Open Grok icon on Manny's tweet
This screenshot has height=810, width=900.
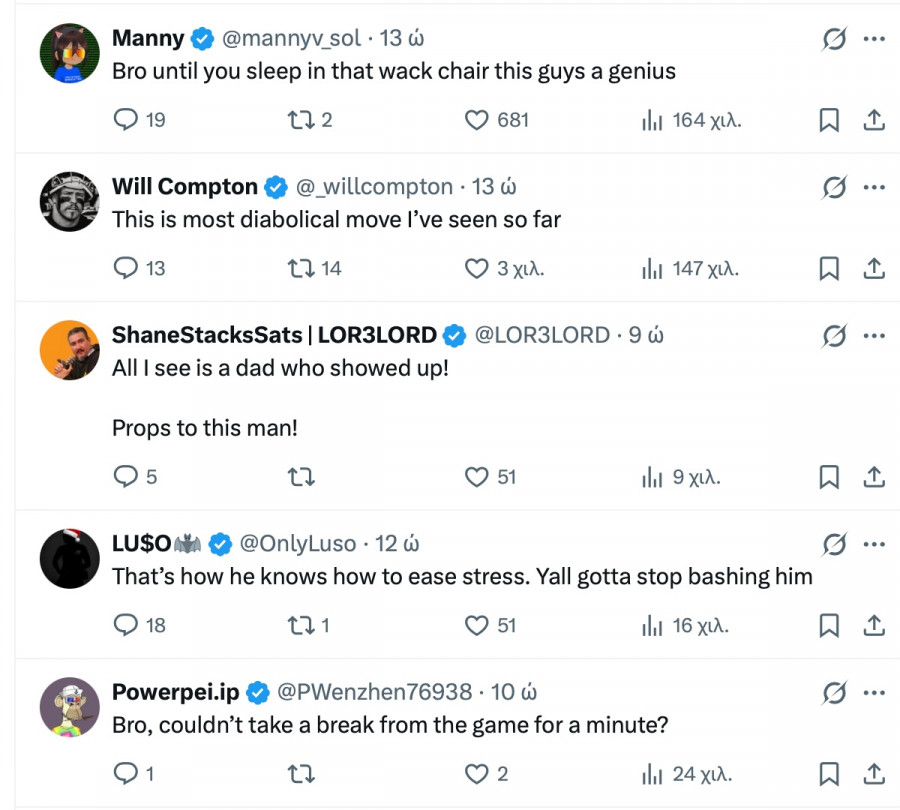click(x=833, y=39)
